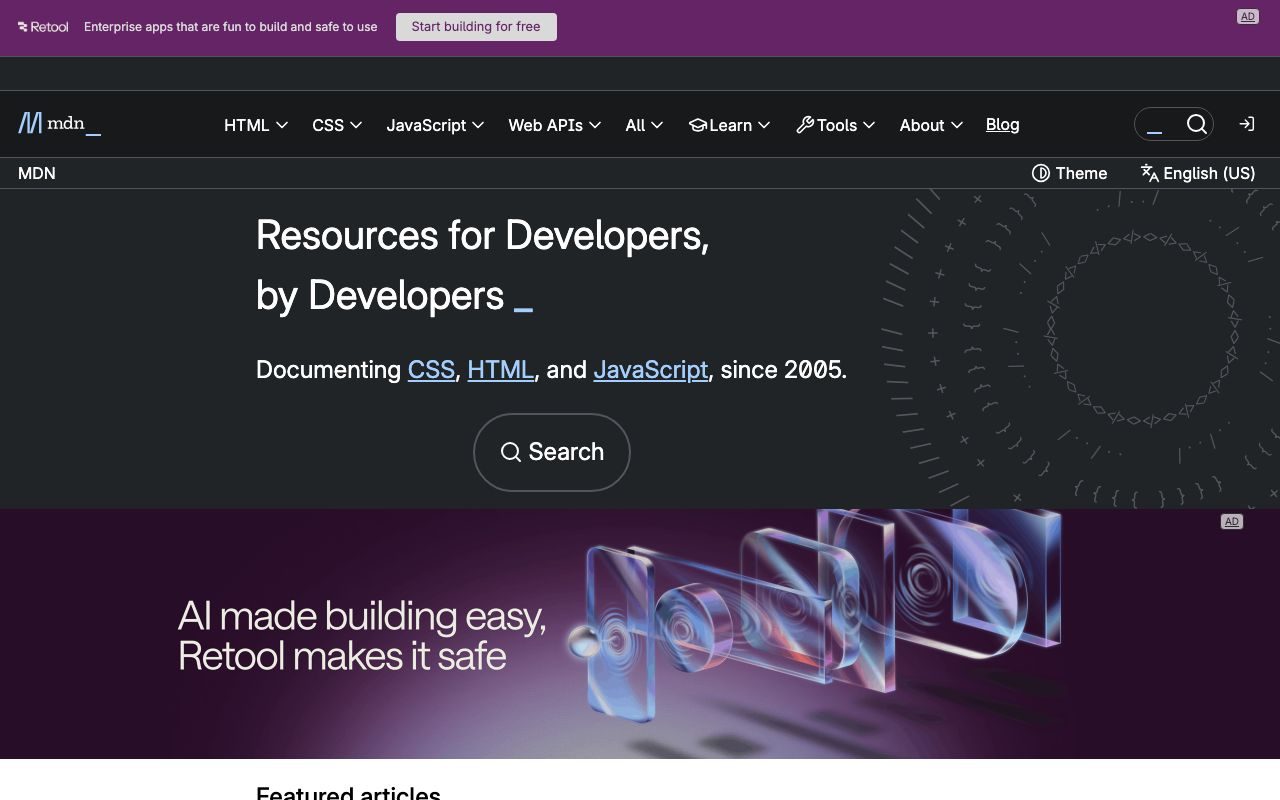The height and width of the screenshot is (800, 1280).
Task: Click the Retool AI building ad image
Action: (640, 634)
